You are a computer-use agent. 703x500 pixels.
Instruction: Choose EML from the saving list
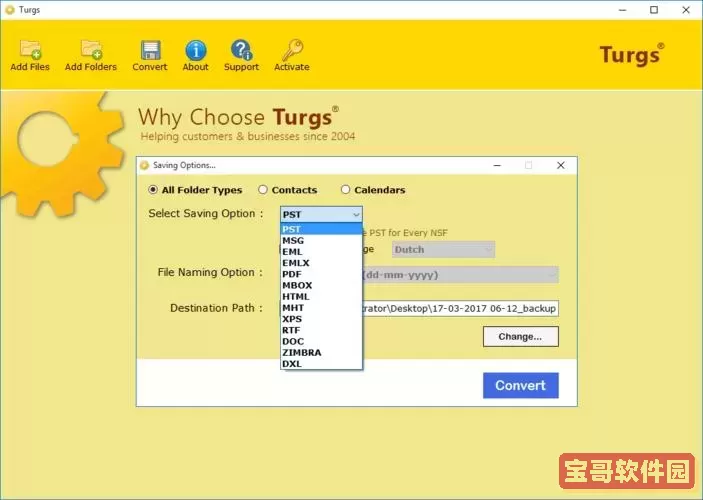pos(321,252)
